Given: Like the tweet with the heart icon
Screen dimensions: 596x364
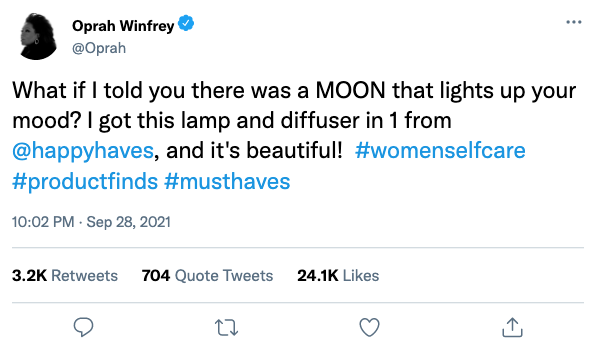Looking at the screenshot, I should click(369, 327).
